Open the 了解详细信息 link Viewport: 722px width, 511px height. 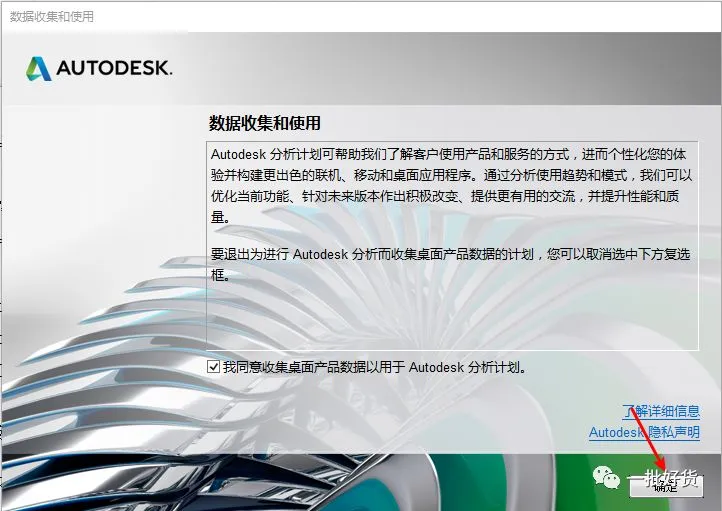[661, 411]
